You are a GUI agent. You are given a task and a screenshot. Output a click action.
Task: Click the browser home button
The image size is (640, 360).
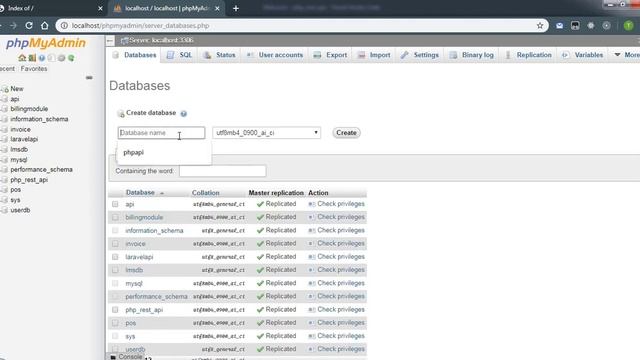44,26
